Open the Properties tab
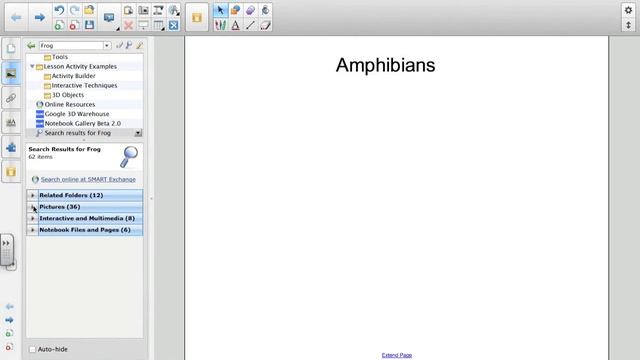The image size is (640, 360). [11, 122]
